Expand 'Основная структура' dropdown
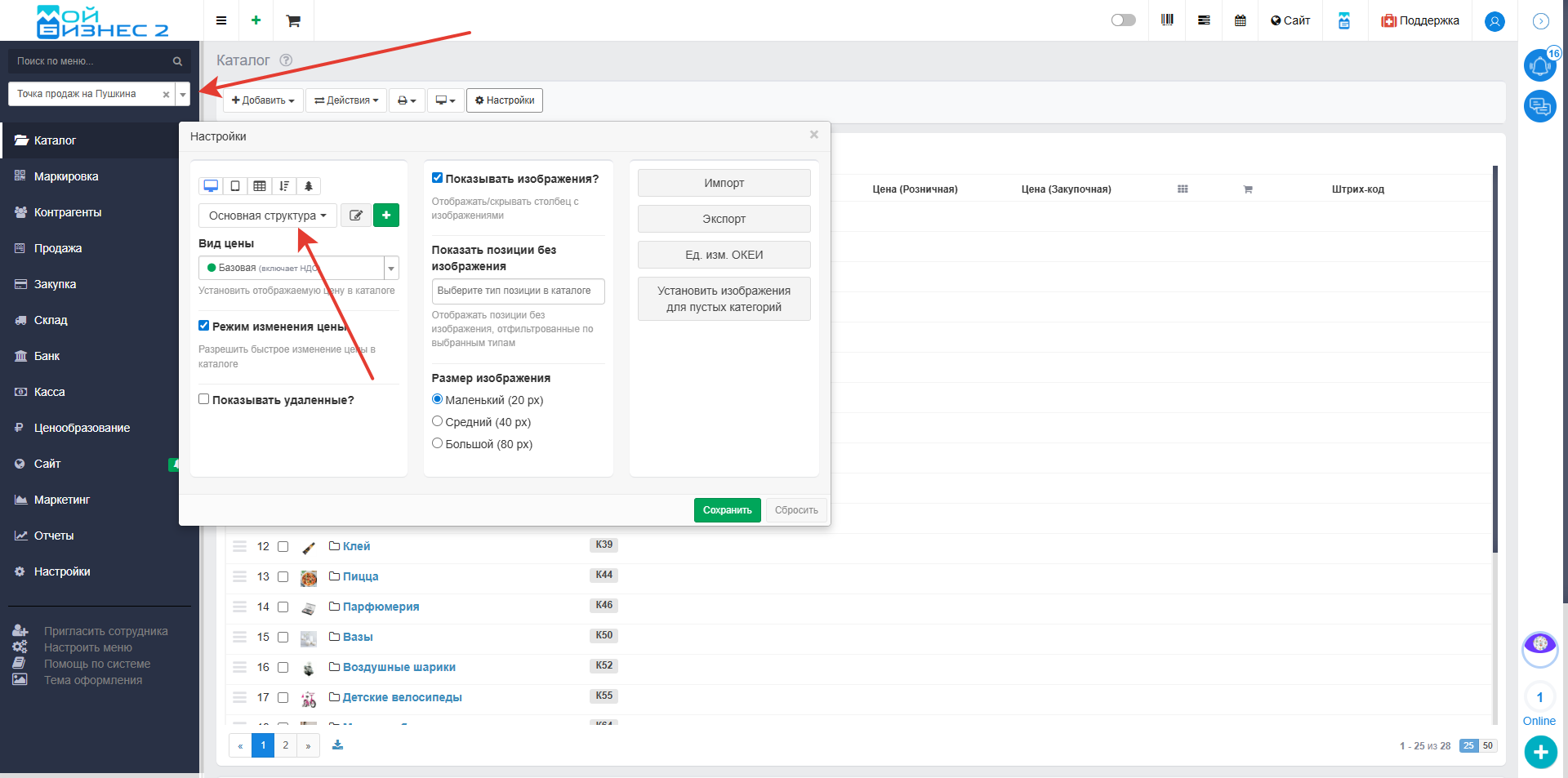The image size is (1568, 778). [x=267, y=216]
